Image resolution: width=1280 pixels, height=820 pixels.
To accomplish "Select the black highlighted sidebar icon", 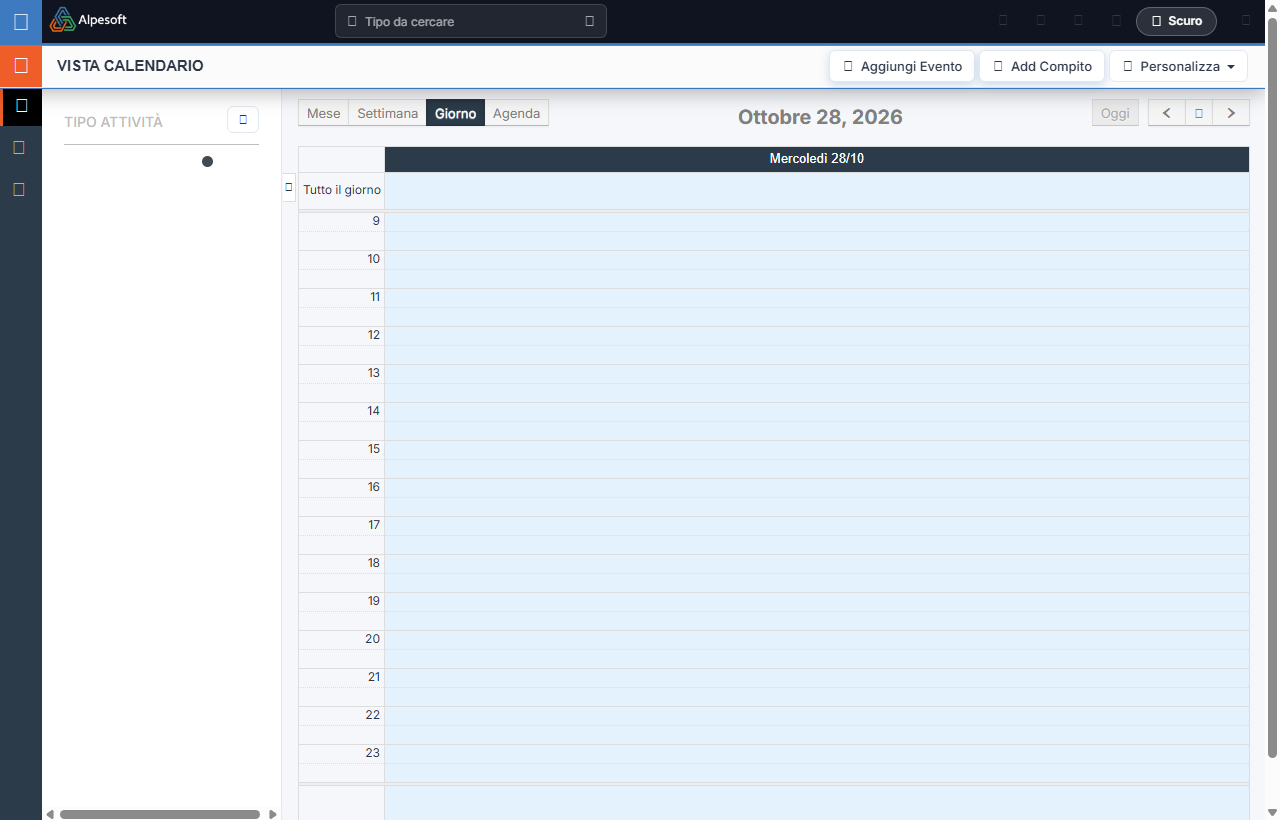I will point(21,105).
